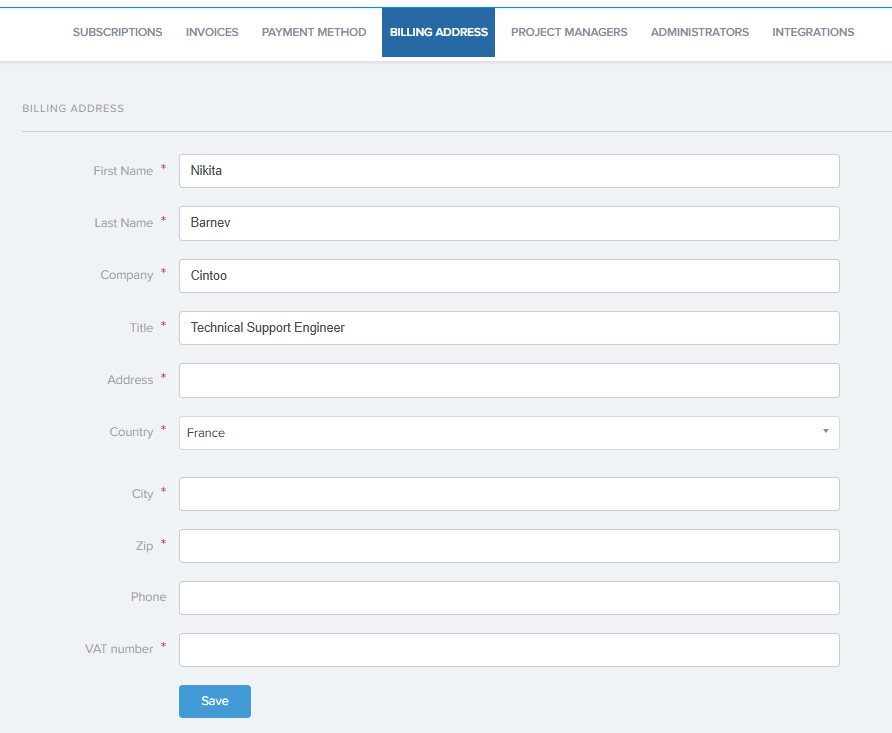
Task: Go to the Payment Method tab
Action: 313,32
